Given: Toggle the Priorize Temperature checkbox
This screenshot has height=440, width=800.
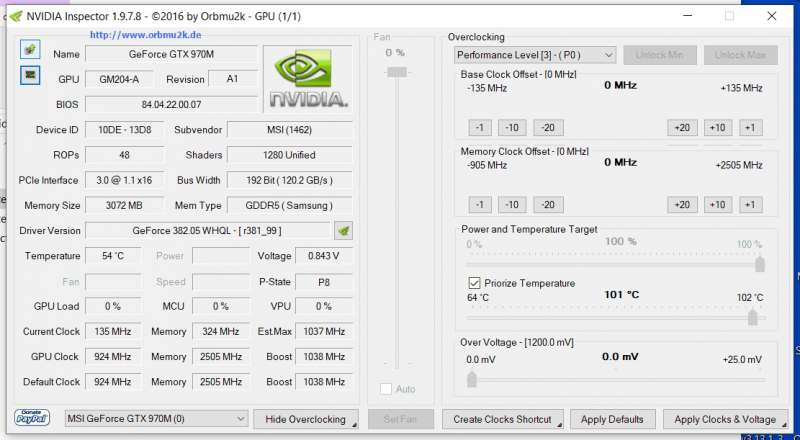Looking at the screenshot, I should pyautogui.click(x=474, y=283).
